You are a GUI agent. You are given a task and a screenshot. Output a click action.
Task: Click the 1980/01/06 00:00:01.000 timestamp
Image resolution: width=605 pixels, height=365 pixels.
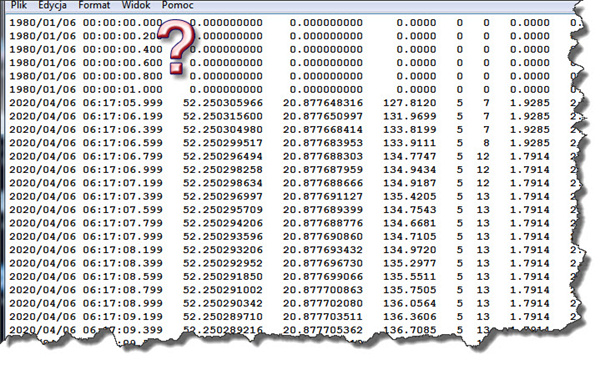point(86,90)
